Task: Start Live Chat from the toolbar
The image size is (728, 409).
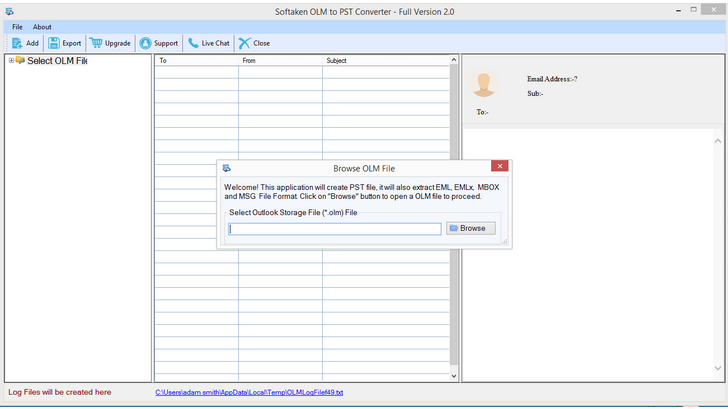Action: click(209, 43)
